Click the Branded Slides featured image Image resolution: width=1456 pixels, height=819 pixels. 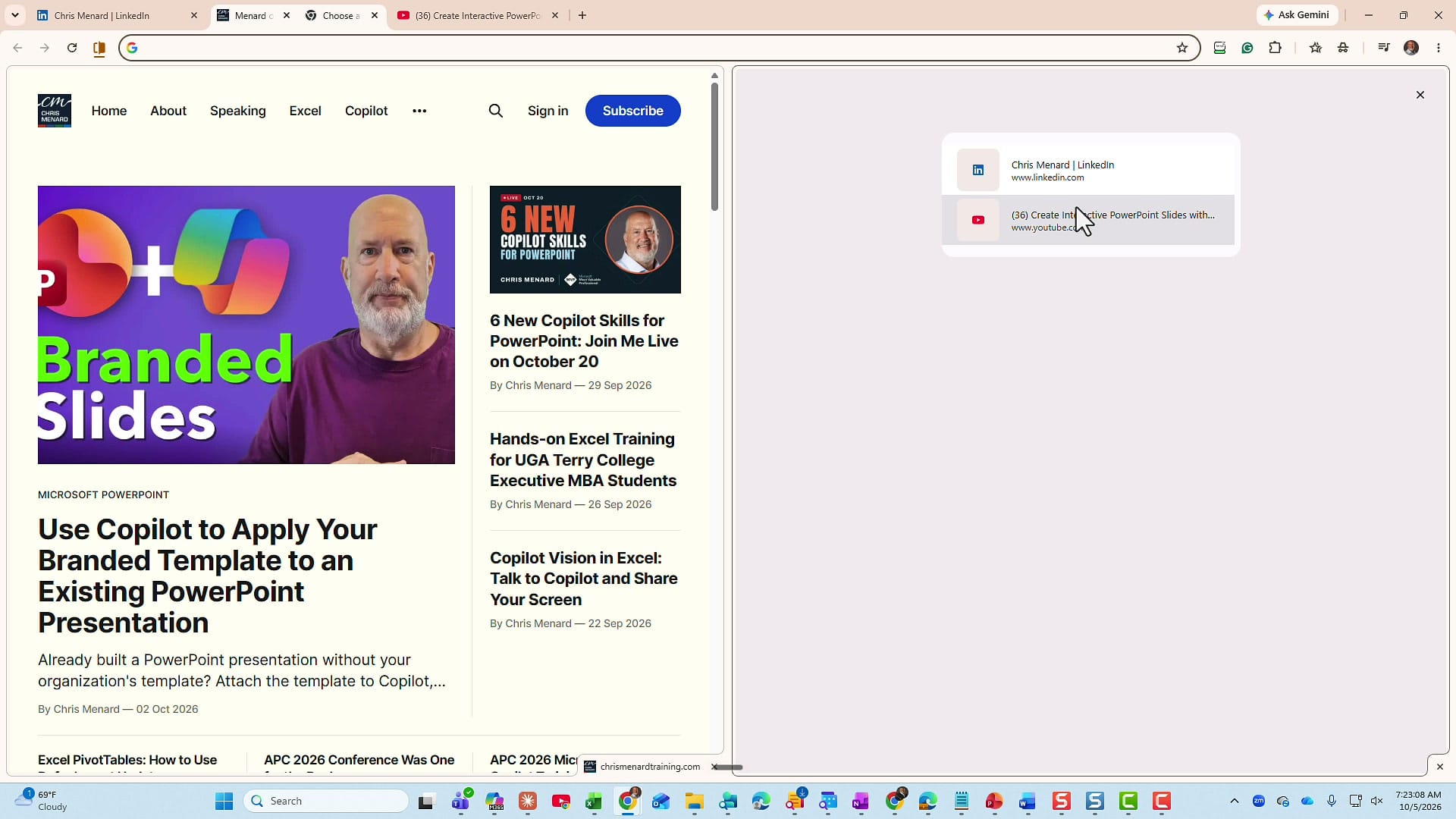[246, 325]
